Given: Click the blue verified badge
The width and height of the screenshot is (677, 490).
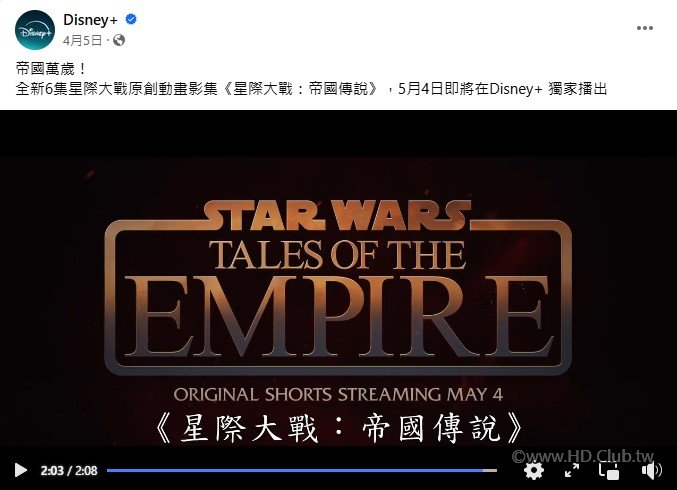Looking at the screenshot, I should 131,19.
